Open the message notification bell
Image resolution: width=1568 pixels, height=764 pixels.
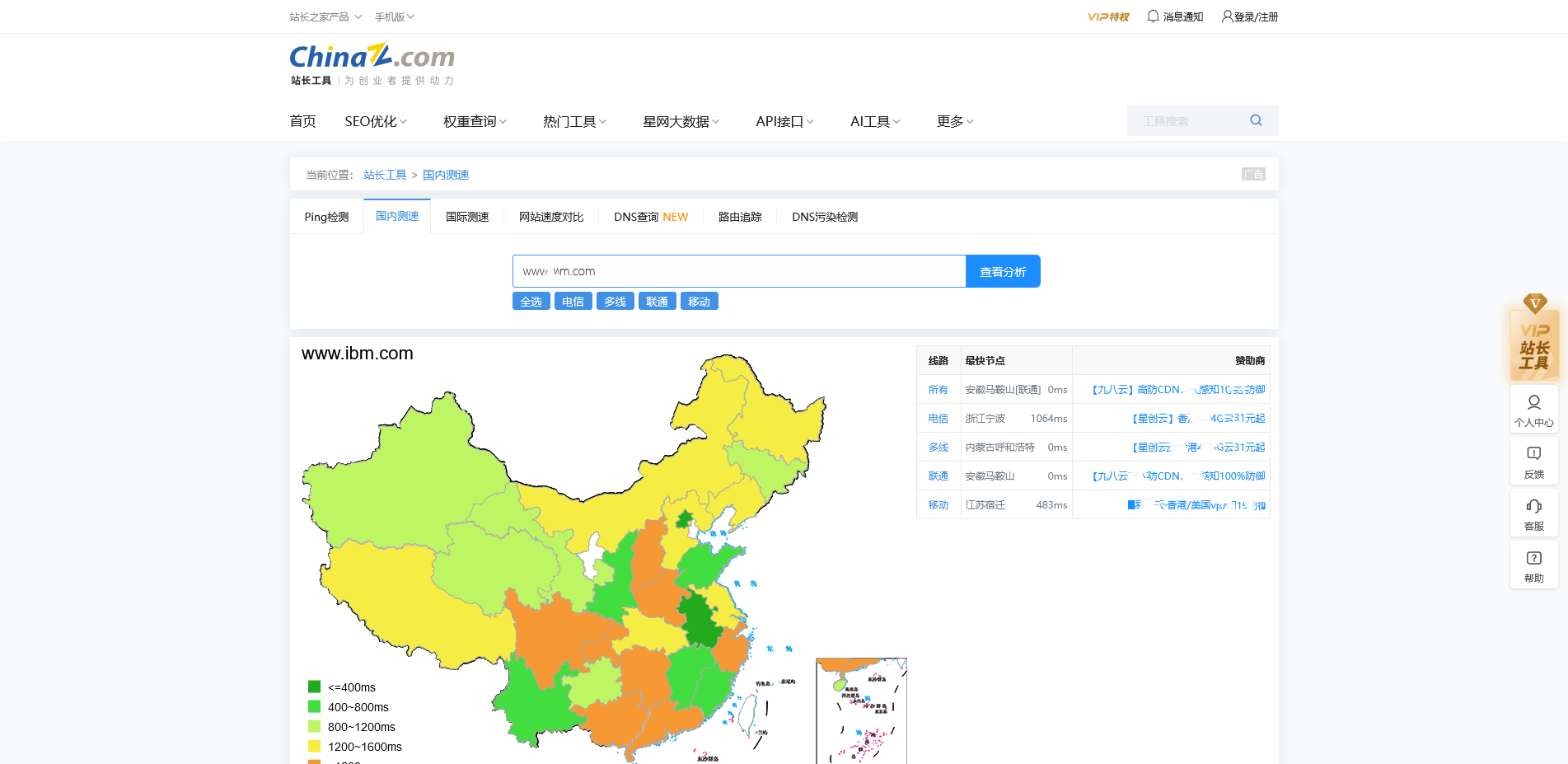1153,16
